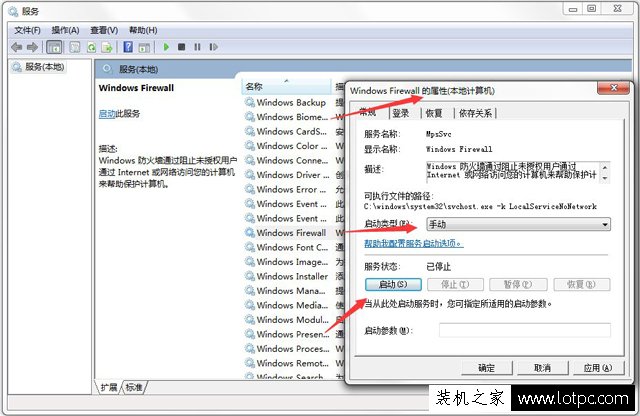Viewport: 640px width, 416px height.
Task: Select Windows Installer service row
Action: (291, 276)
